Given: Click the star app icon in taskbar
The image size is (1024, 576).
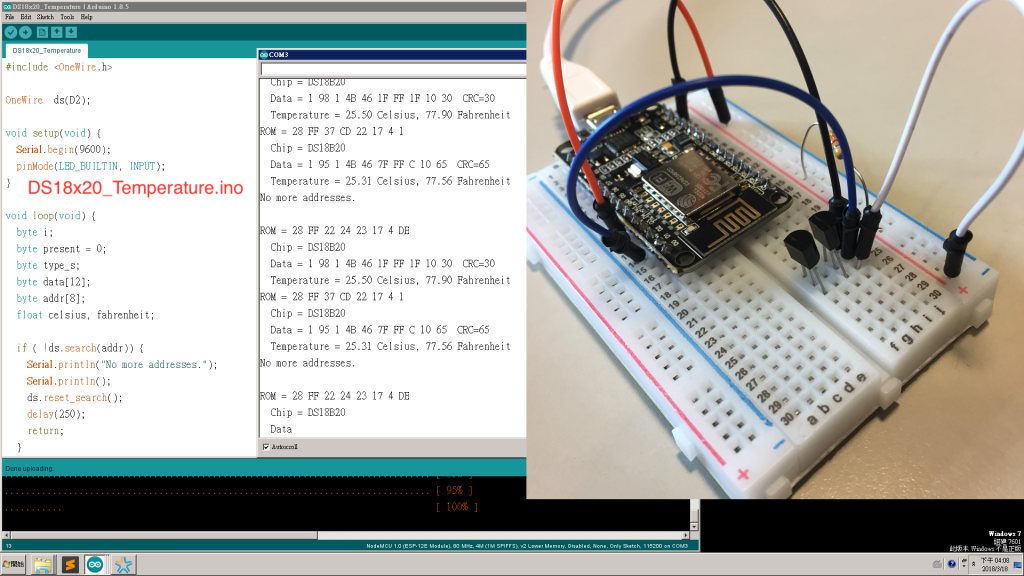Looking at the screenshot, I should (123, 564).
